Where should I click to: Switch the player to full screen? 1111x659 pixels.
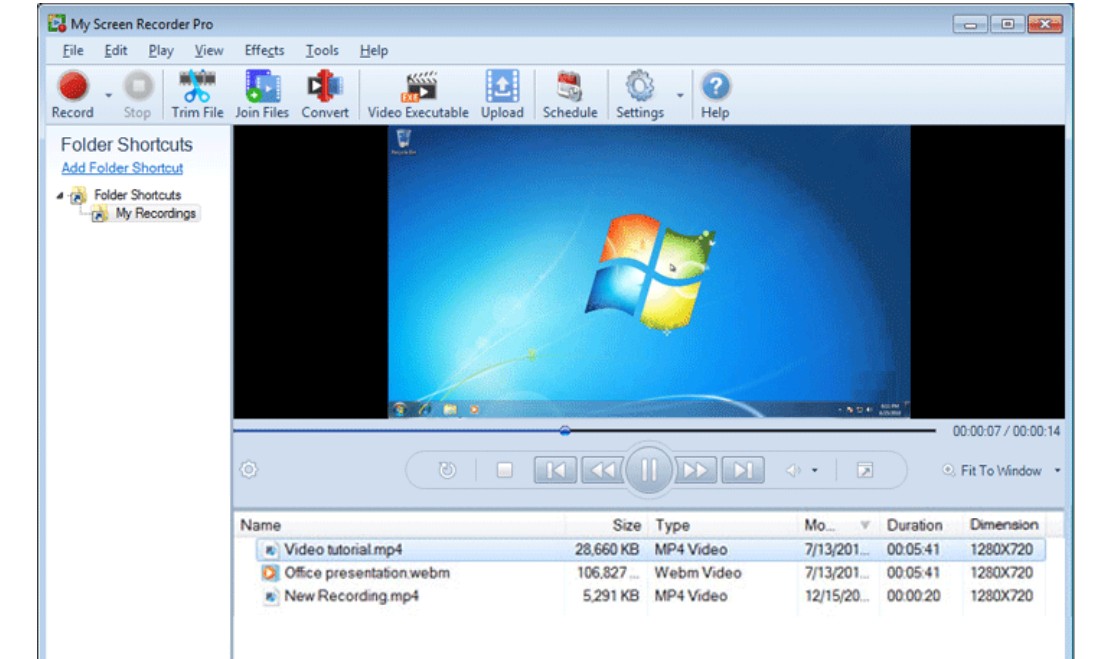pyautogui.click(x=864, y=470)
